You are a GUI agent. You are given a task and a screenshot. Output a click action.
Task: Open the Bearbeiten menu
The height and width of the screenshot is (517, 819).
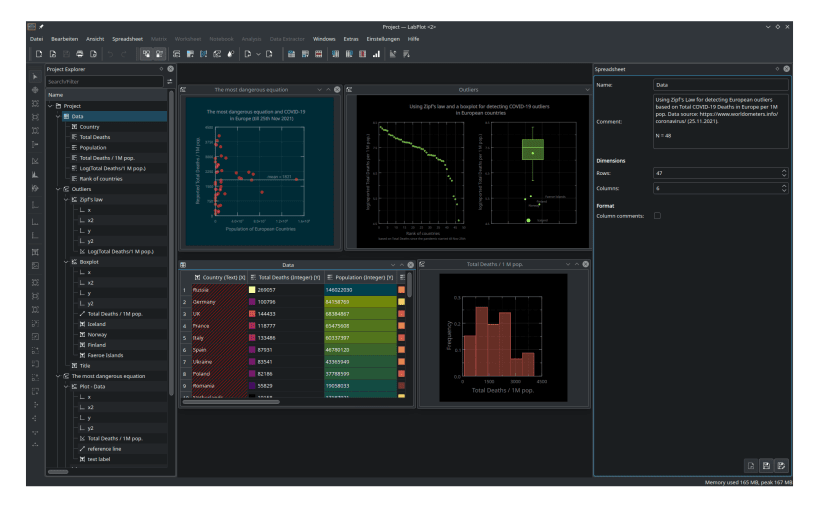(x=65, y=39)
